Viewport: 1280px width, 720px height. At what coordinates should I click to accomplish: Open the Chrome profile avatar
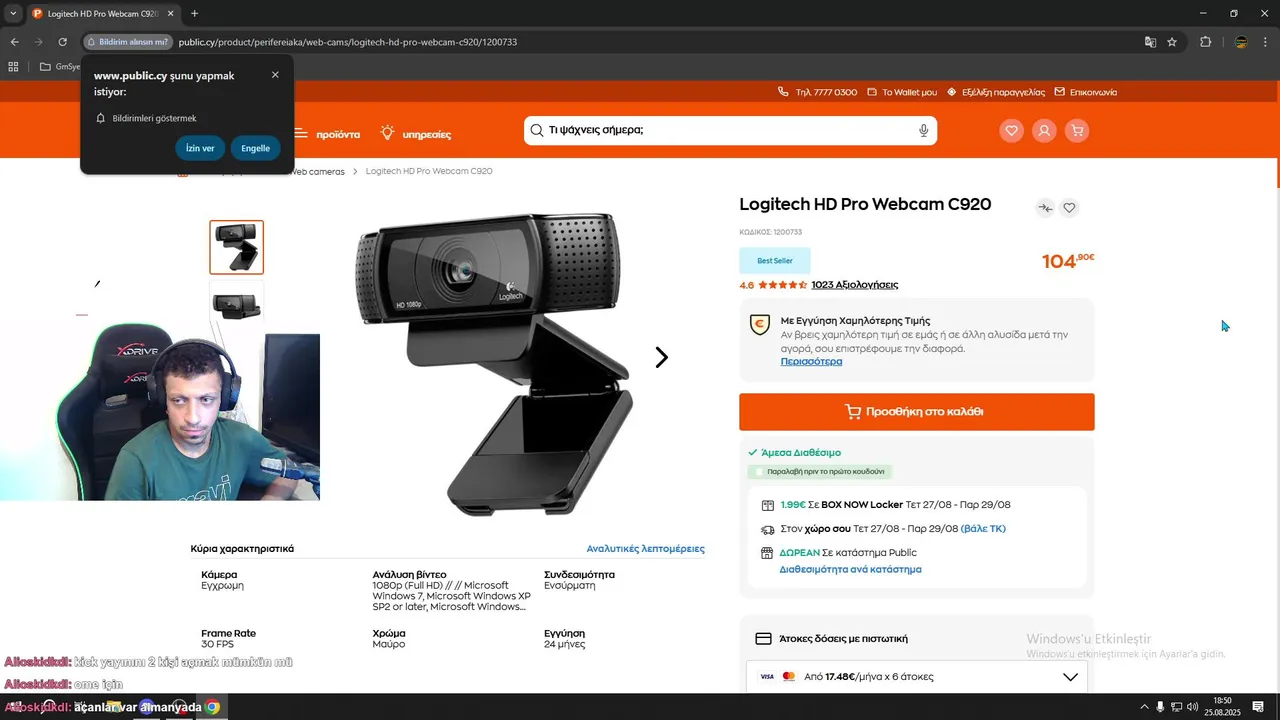[x=1241, y=42]
